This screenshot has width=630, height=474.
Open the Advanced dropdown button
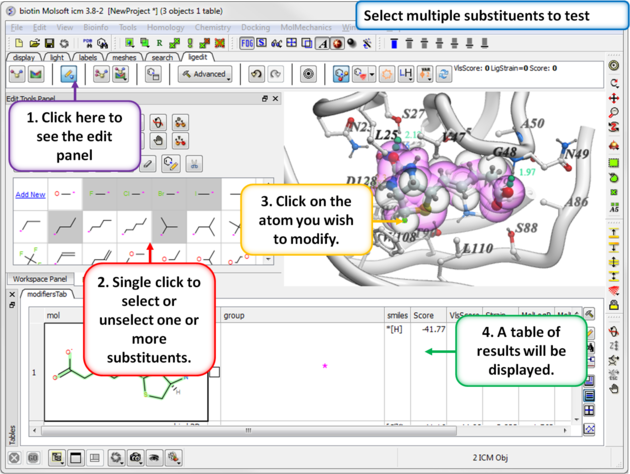[x=203, y=75]
